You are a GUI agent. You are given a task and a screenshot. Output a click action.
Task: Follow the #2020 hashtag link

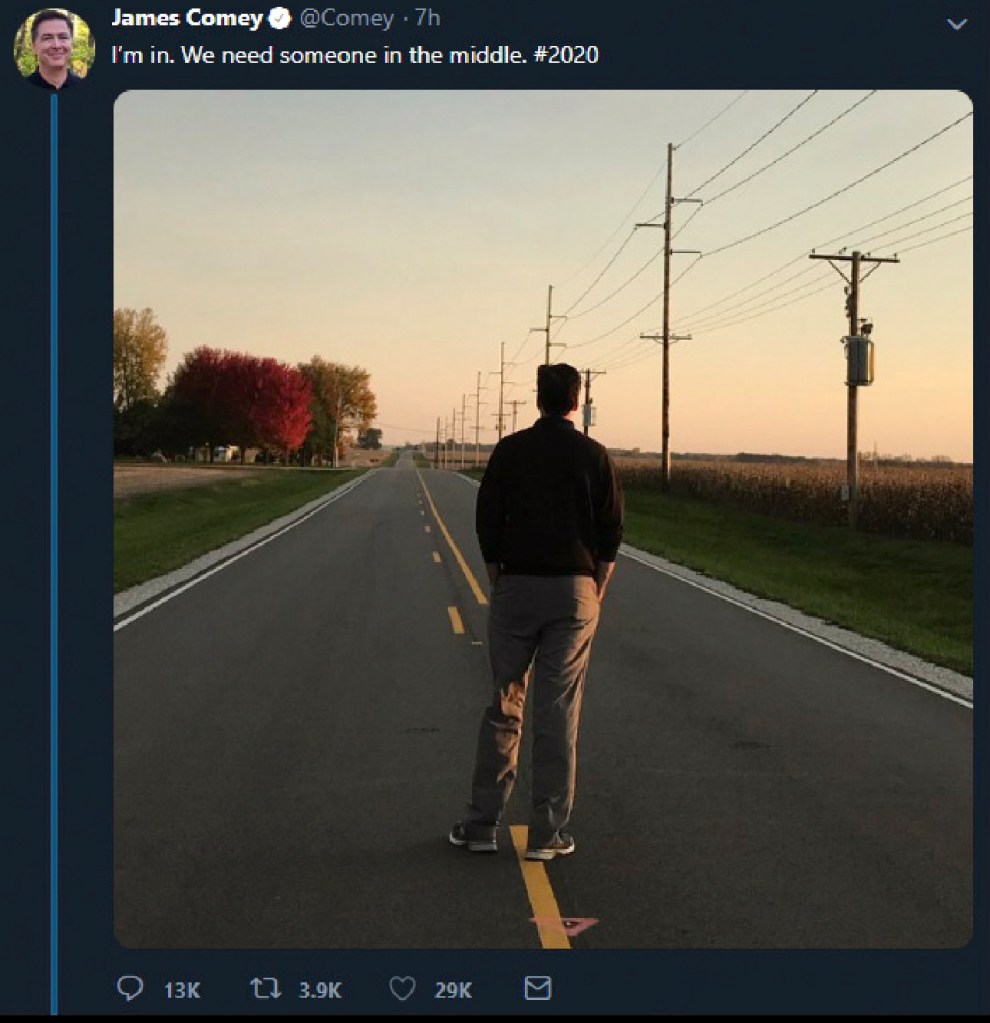pos(566,55)
